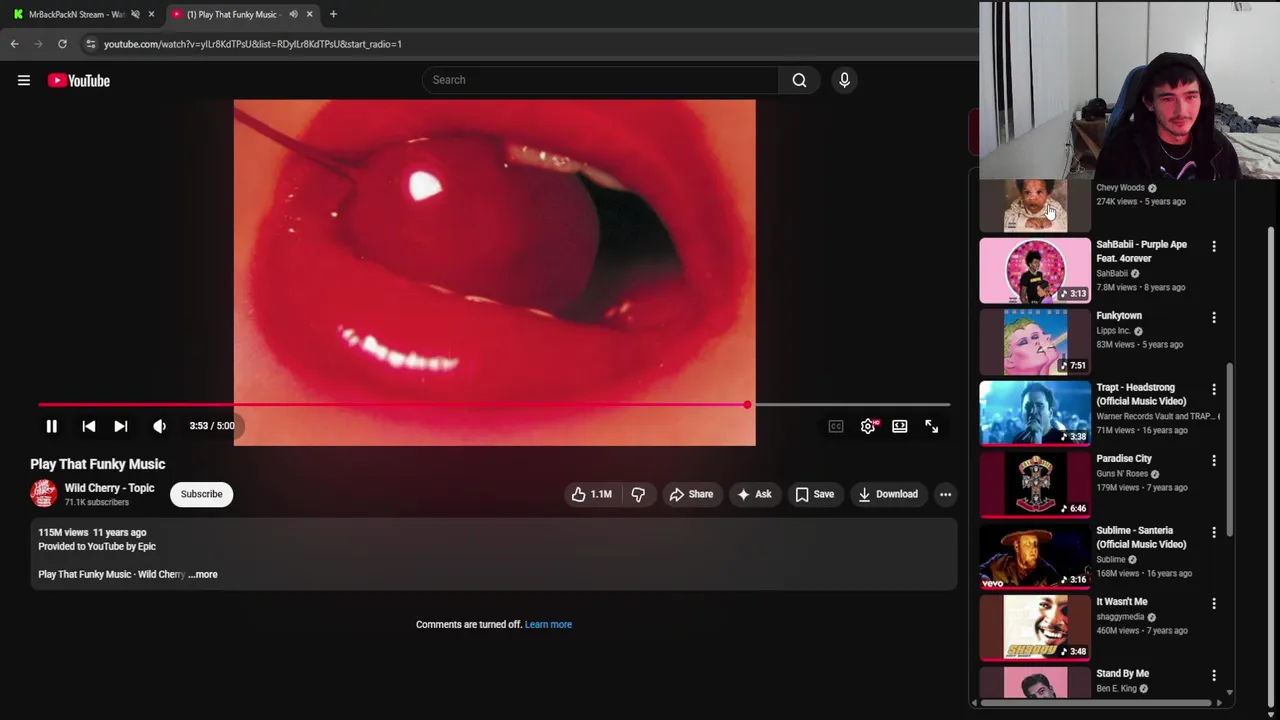Screen dimensions: 1280x720
Task: Switch to the MrBackPackN Stream tab
Action: (x=76, y=14)
